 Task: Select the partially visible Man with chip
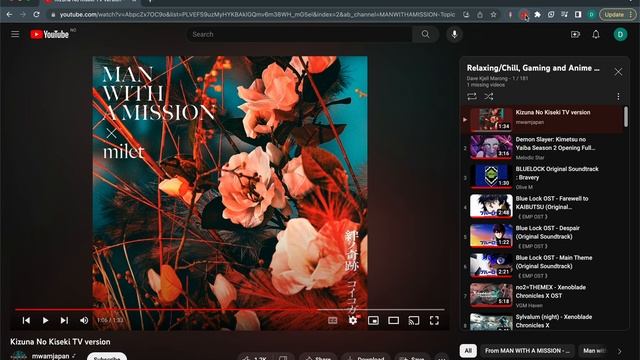point(594,351)
